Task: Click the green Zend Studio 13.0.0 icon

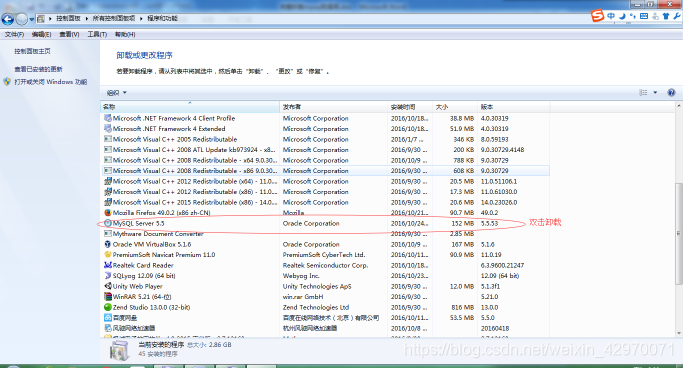Action: (x=108, y=307)
